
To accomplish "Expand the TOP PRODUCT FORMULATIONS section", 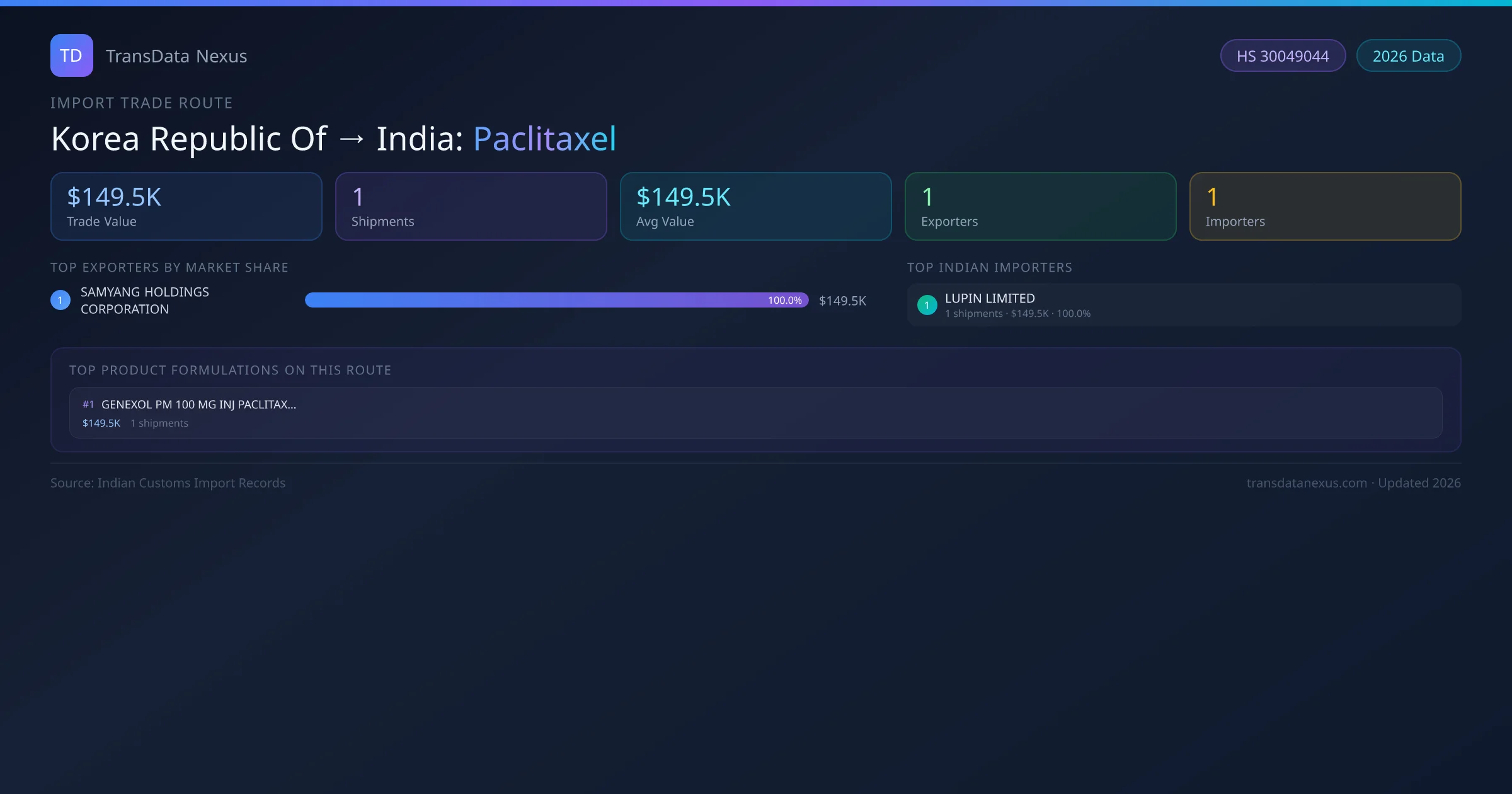I will (231, 370).
